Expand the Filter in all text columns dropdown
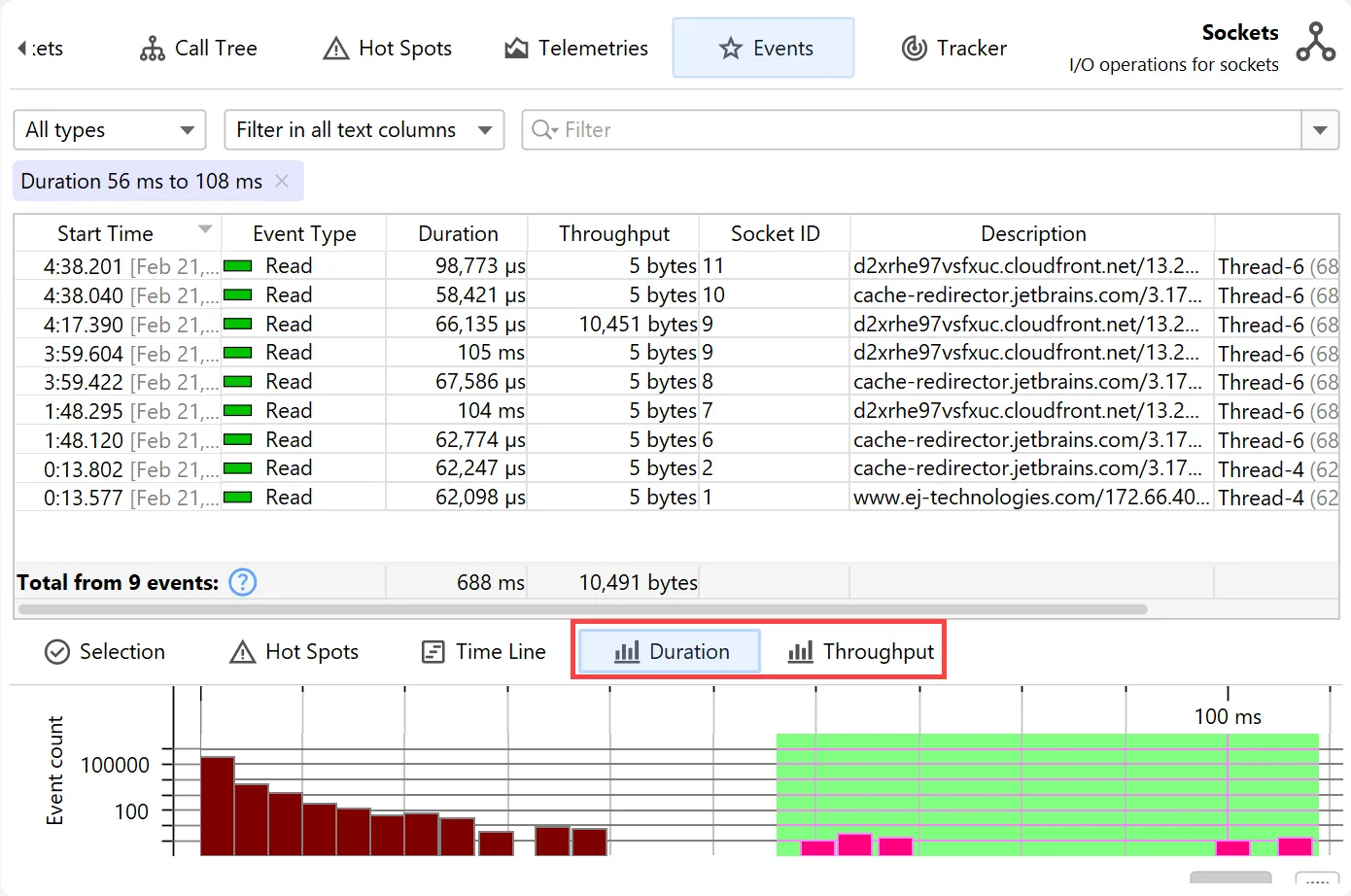Viewport: 1351px width, 896px height. click(x=364, y=130)
